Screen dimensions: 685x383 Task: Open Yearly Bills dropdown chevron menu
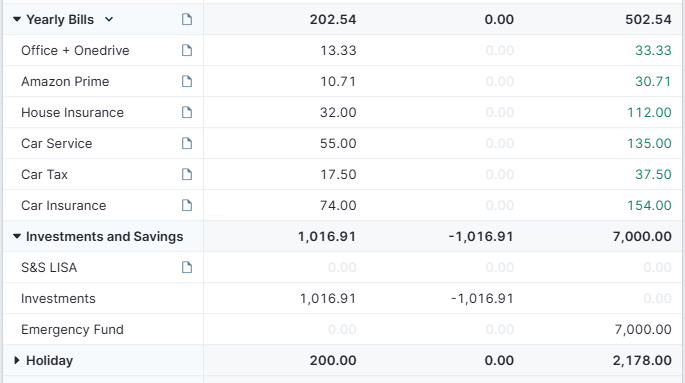click(x=109, y=19)
